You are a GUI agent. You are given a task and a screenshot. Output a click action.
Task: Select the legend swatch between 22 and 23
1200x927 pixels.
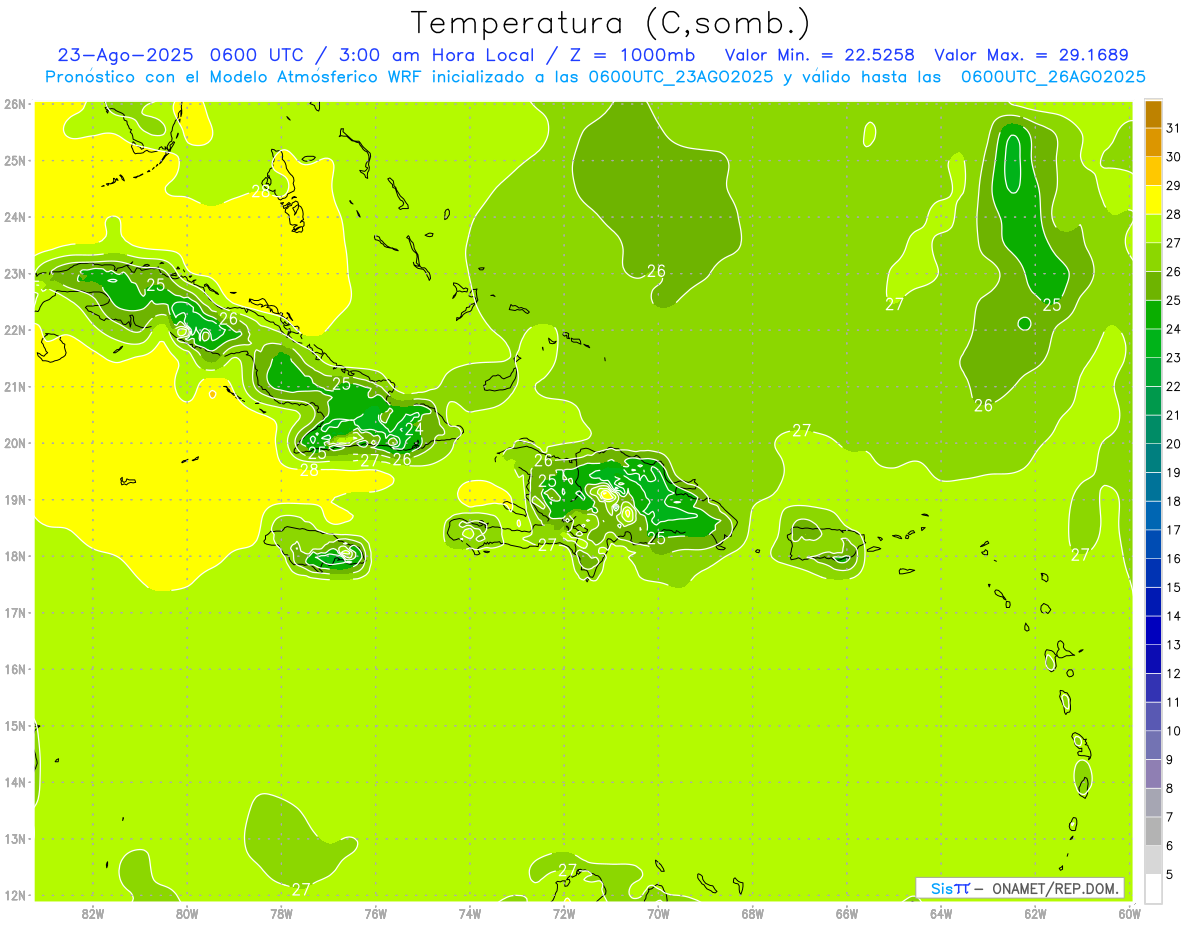click(1154, 373)
